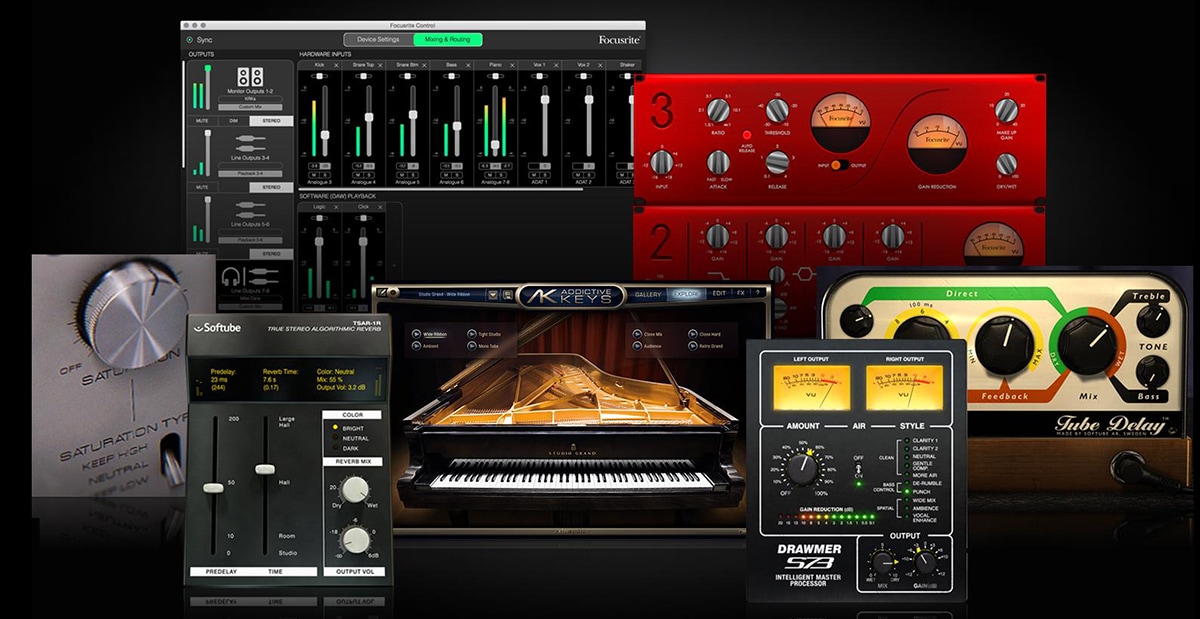Switch to the Device Settings tab

point(378,39)
